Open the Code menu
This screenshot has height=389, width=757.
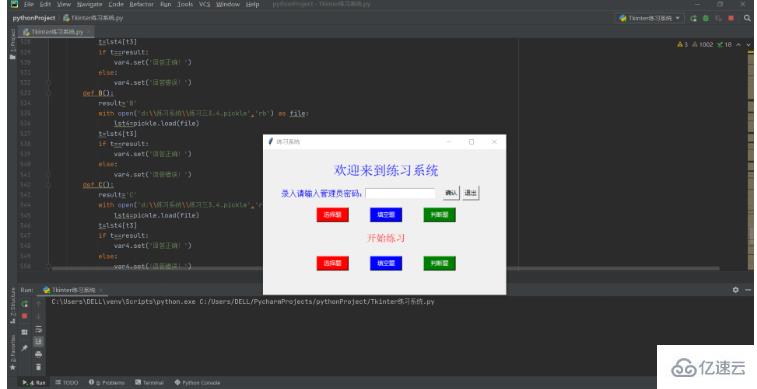[116, 4]
